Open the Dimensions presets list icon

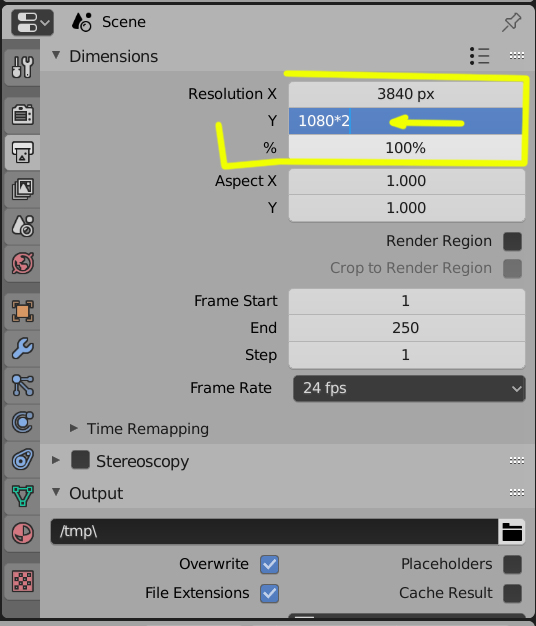(x=479, y=56)
